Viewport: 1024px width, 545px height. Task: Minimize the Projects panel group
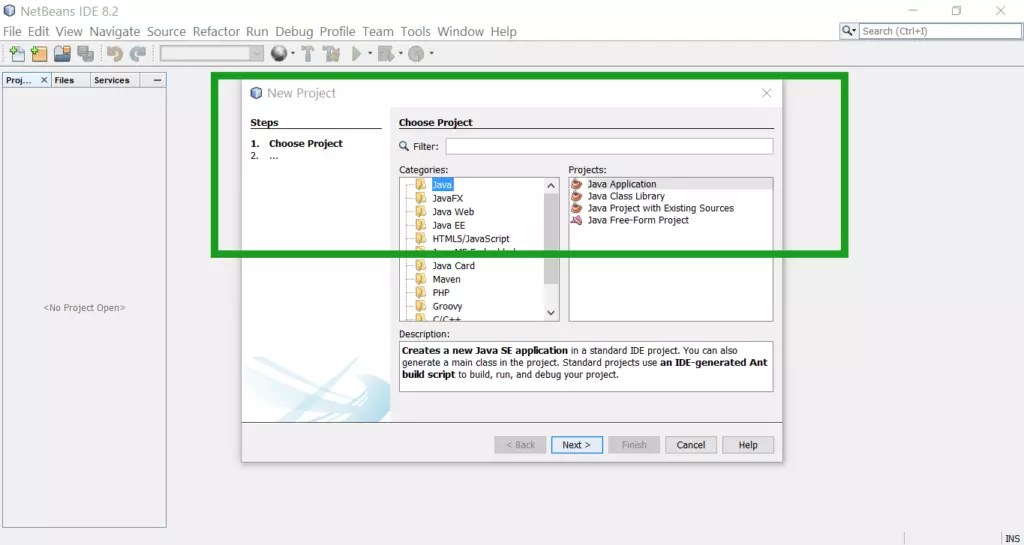[x=157, y=80]
